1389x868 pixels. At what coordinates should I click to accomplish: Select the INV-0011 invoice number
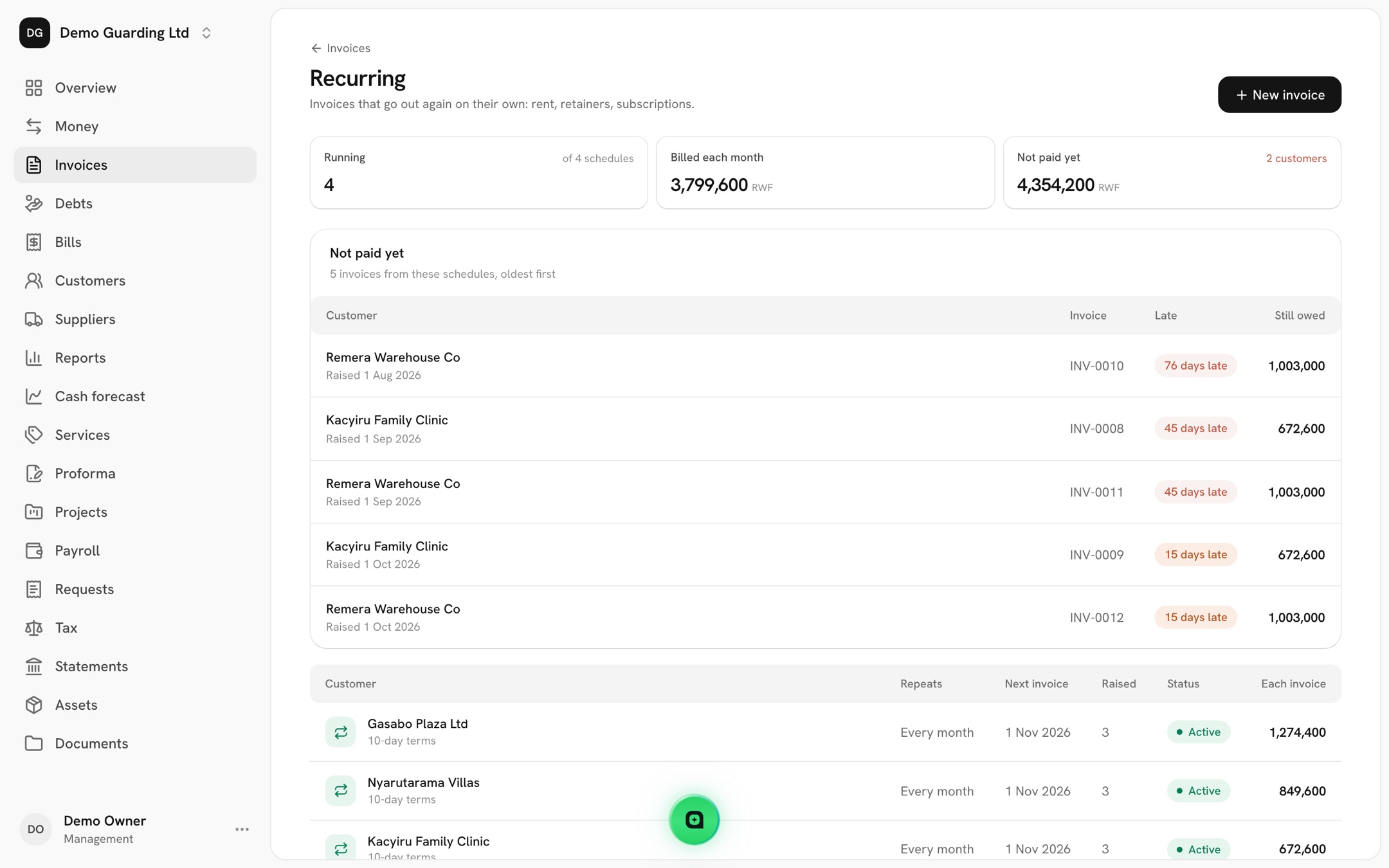(1096, 492)
